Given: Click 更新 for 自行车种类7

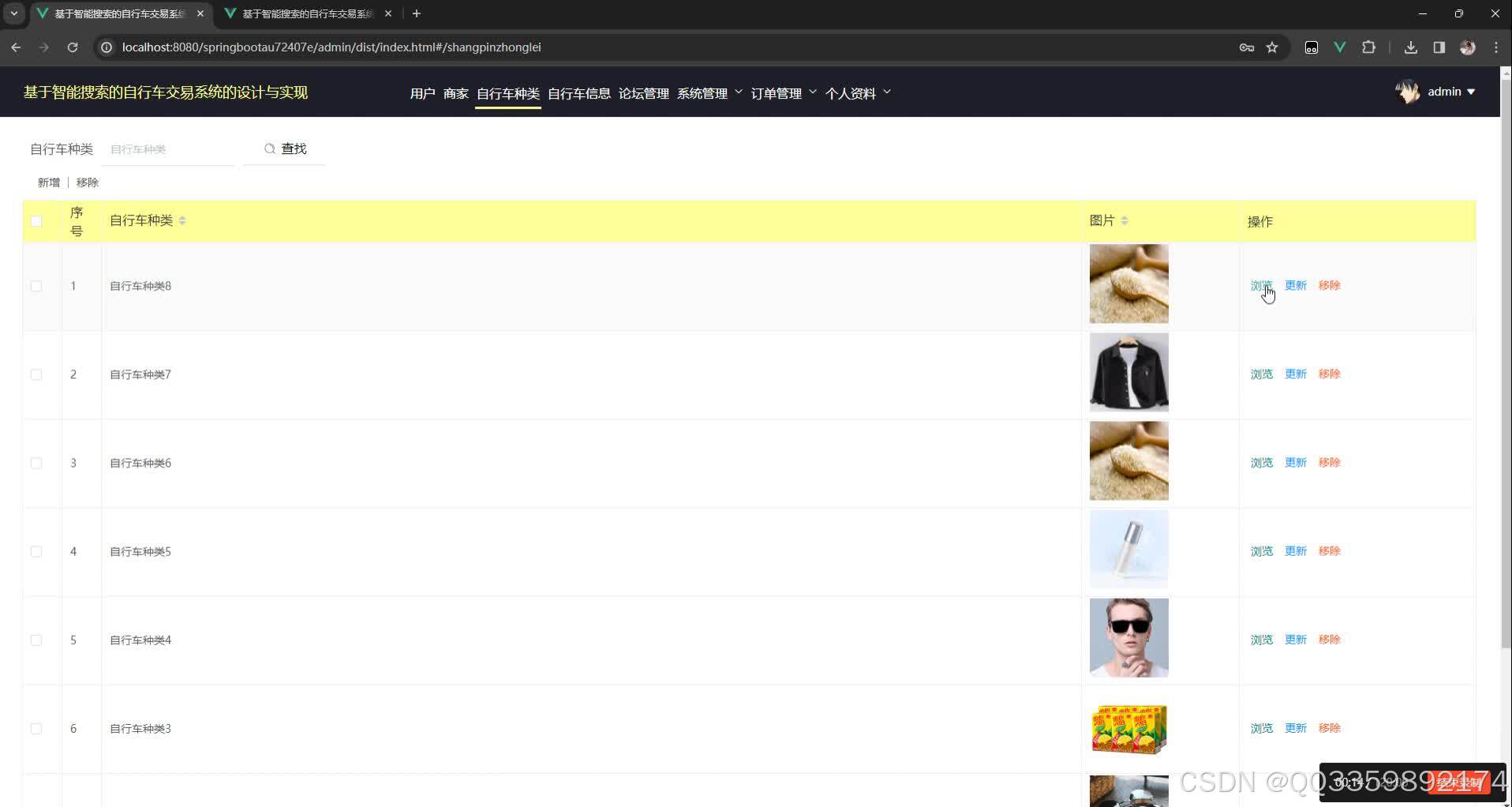Looking at the screenshot, I should (1296, 373).
